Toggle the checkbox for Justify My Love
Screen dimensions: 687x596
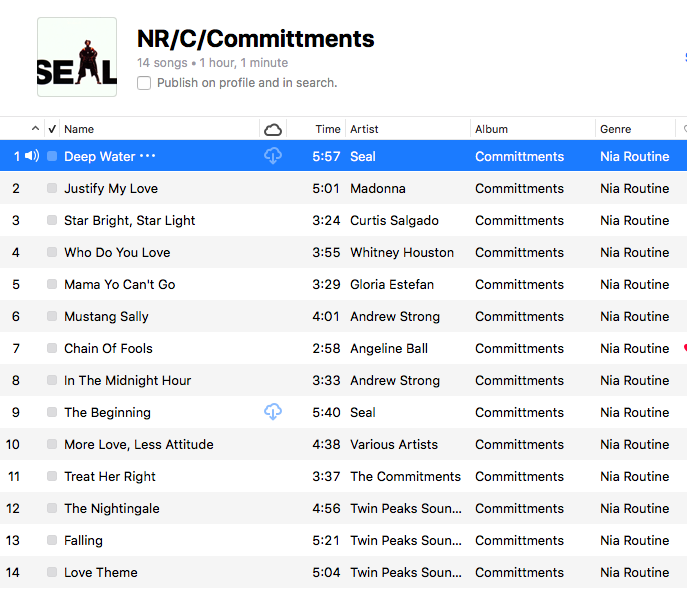pos(52,188)
